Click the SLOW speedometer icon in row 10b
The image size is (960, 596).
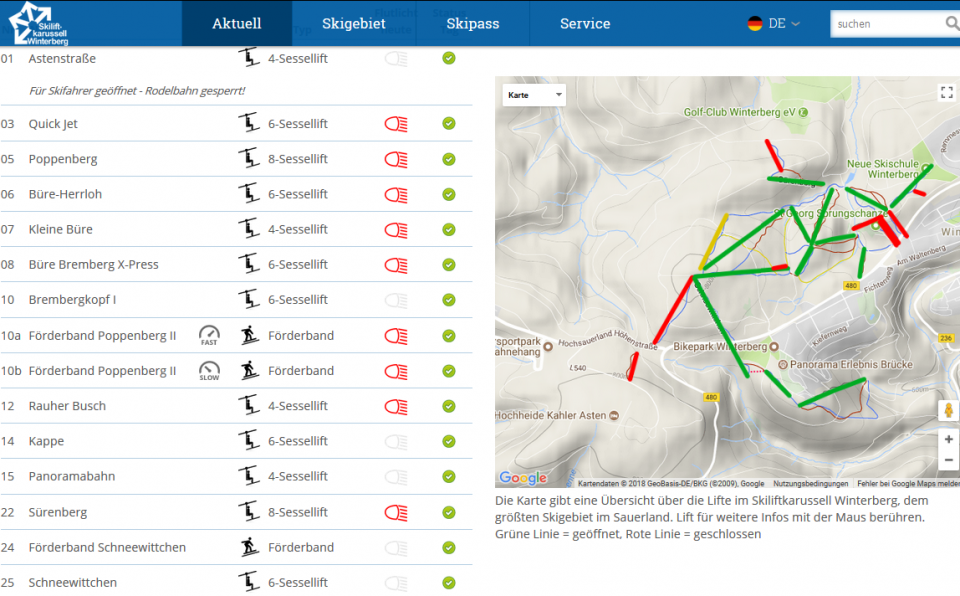point(209,371)
